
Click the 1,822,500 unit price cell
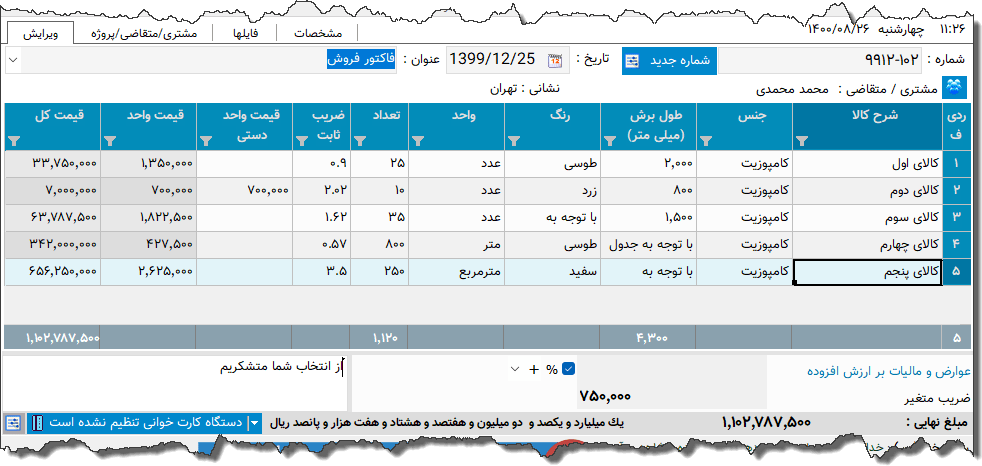(148, 218)
